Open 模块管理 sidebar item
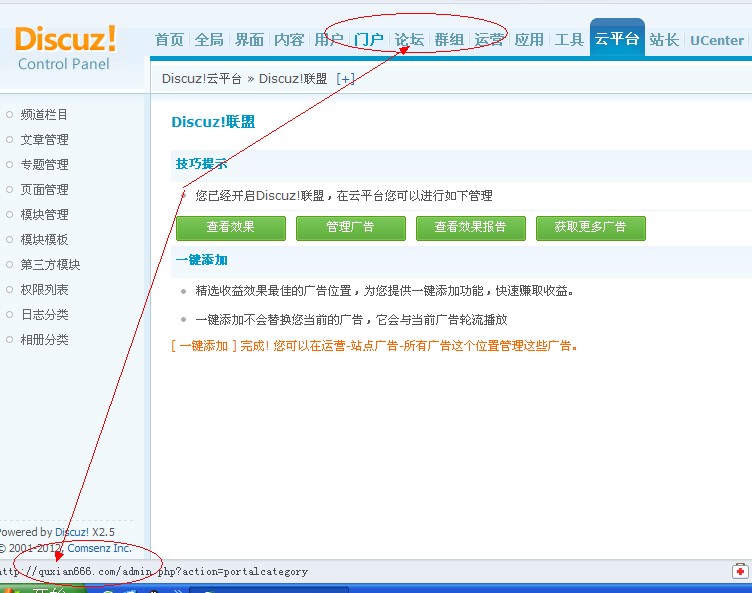The image size is (752, 593). [44, 214]
